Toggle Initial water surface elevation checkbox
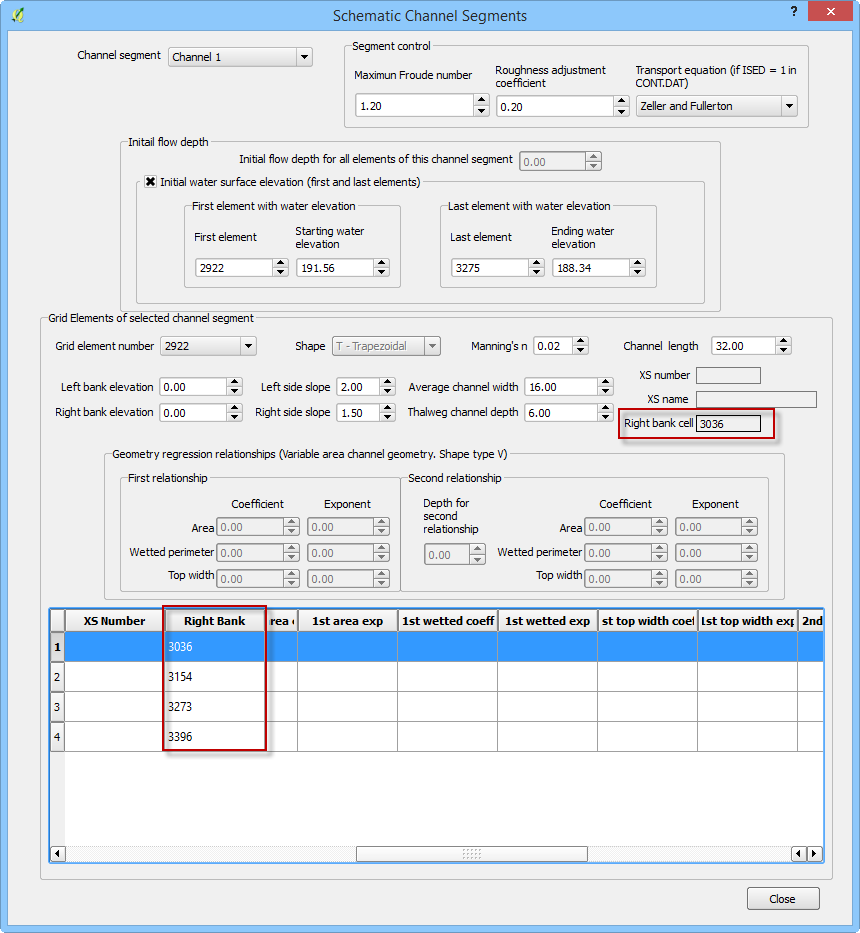 151,182
